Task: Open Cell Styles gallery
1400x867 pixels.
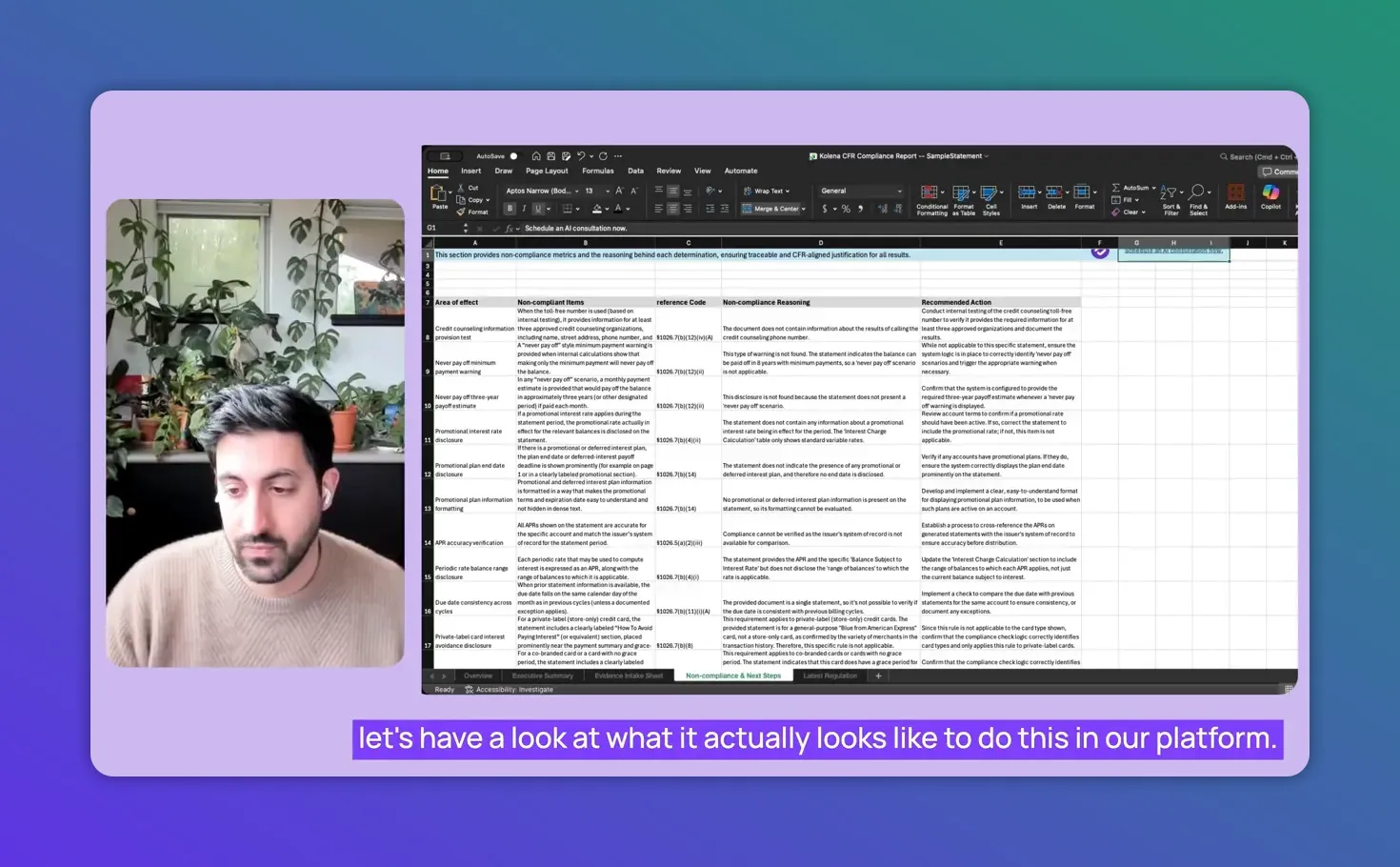Action: [x=990, y=200]
